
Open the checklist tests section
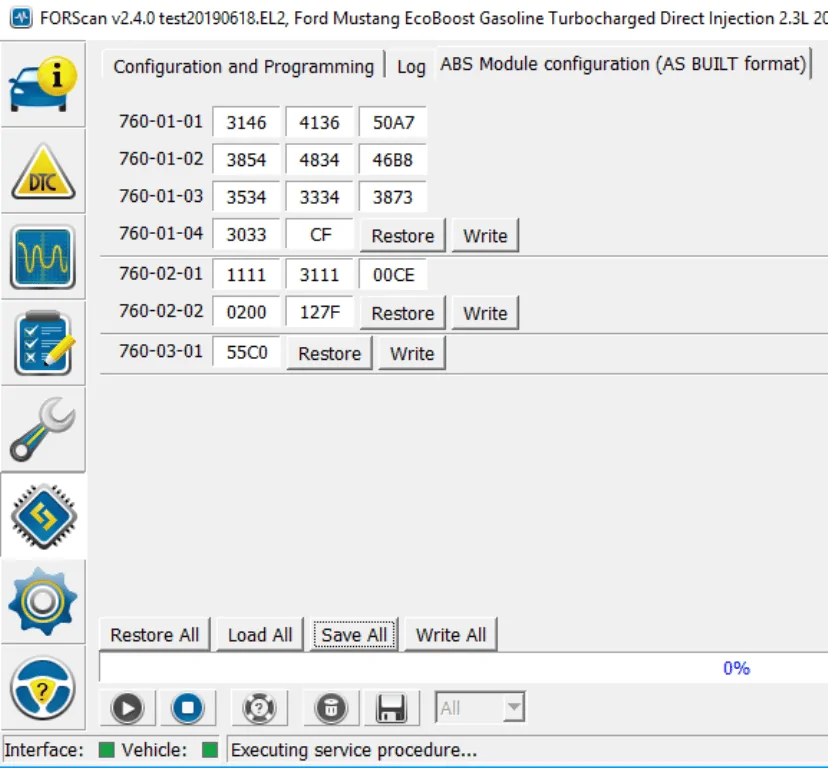[43, 343]
